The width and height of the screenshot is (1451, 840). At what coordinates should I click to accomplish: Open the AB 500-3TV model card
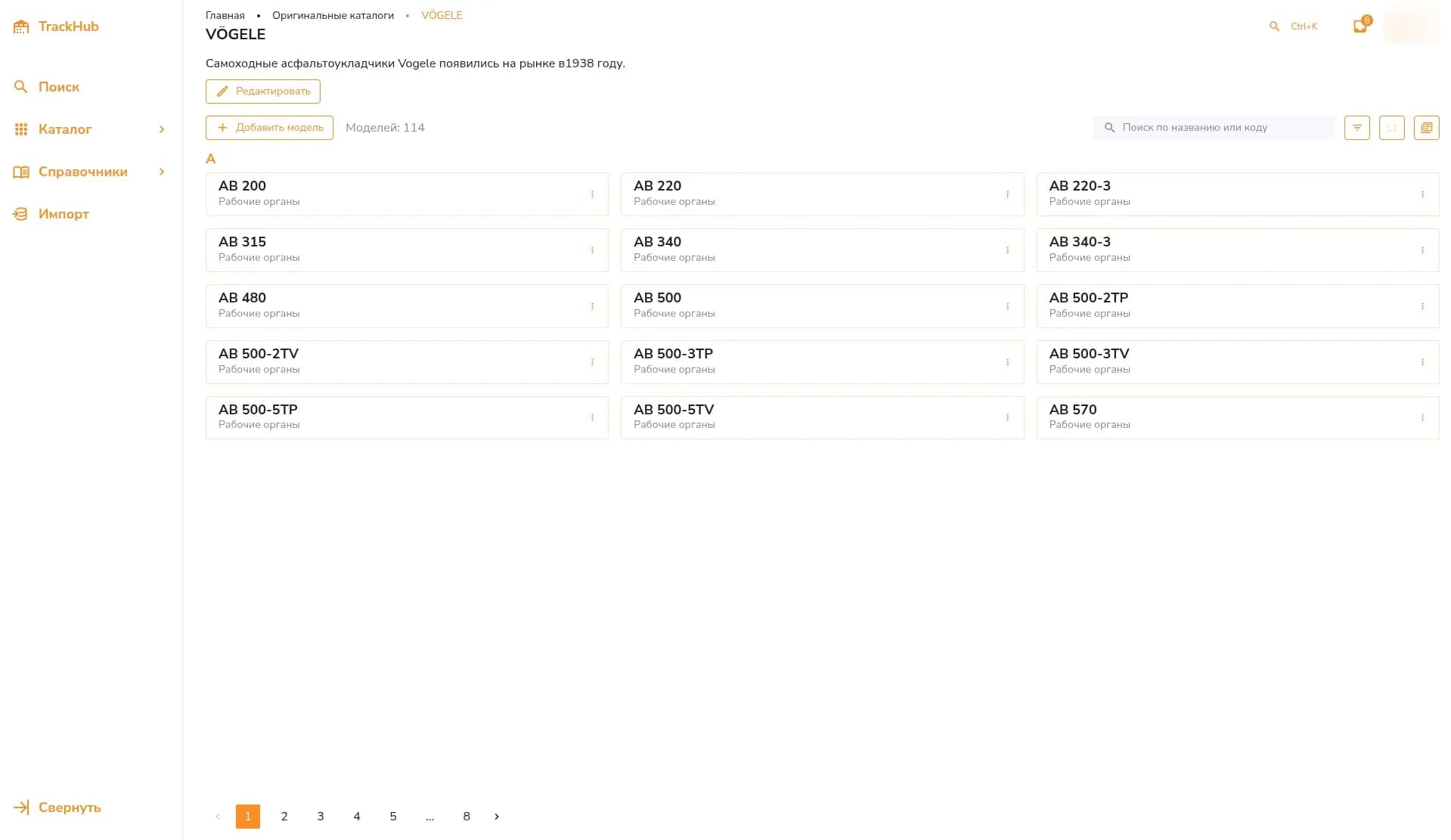click(1238, 362)
